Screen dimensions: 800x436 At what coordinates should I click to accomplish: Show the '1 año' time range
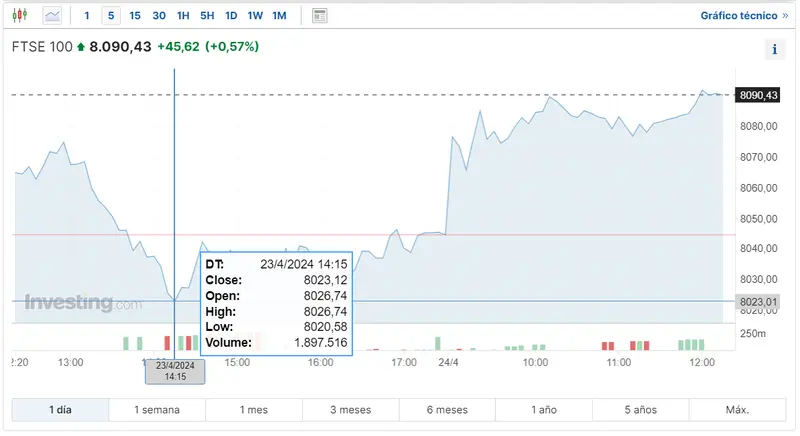[x=543, y=410]
